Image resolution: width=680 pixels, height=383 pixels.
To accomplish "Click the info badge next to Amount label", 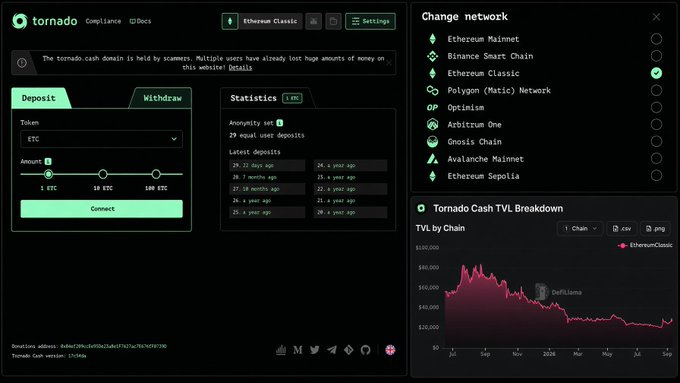I will pos(48,161).
